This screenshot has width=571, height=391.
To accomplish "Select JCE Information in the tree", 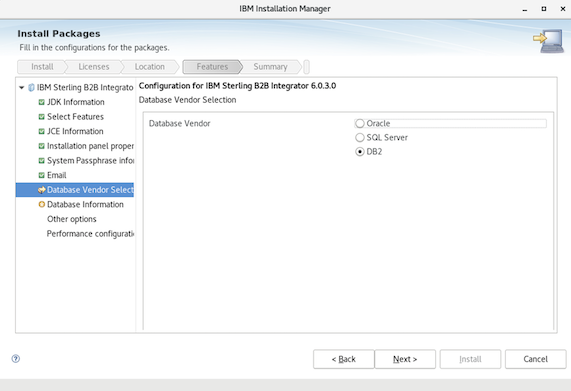I will tap(75, 131).
